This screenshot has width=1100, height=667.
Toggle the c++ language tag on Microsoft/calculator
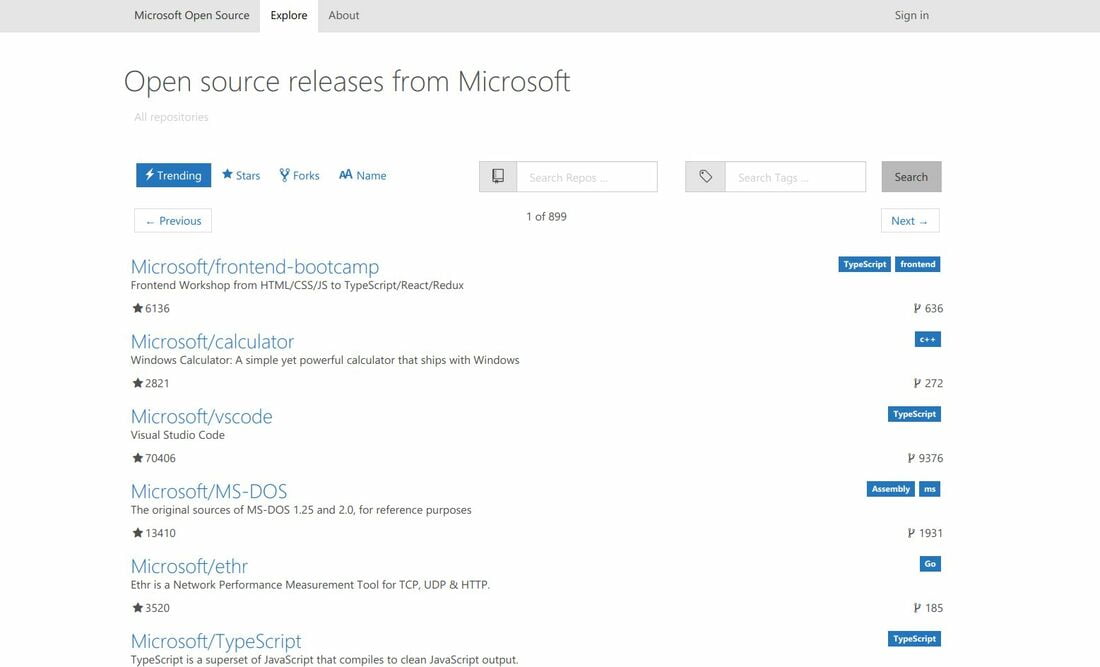927,339
